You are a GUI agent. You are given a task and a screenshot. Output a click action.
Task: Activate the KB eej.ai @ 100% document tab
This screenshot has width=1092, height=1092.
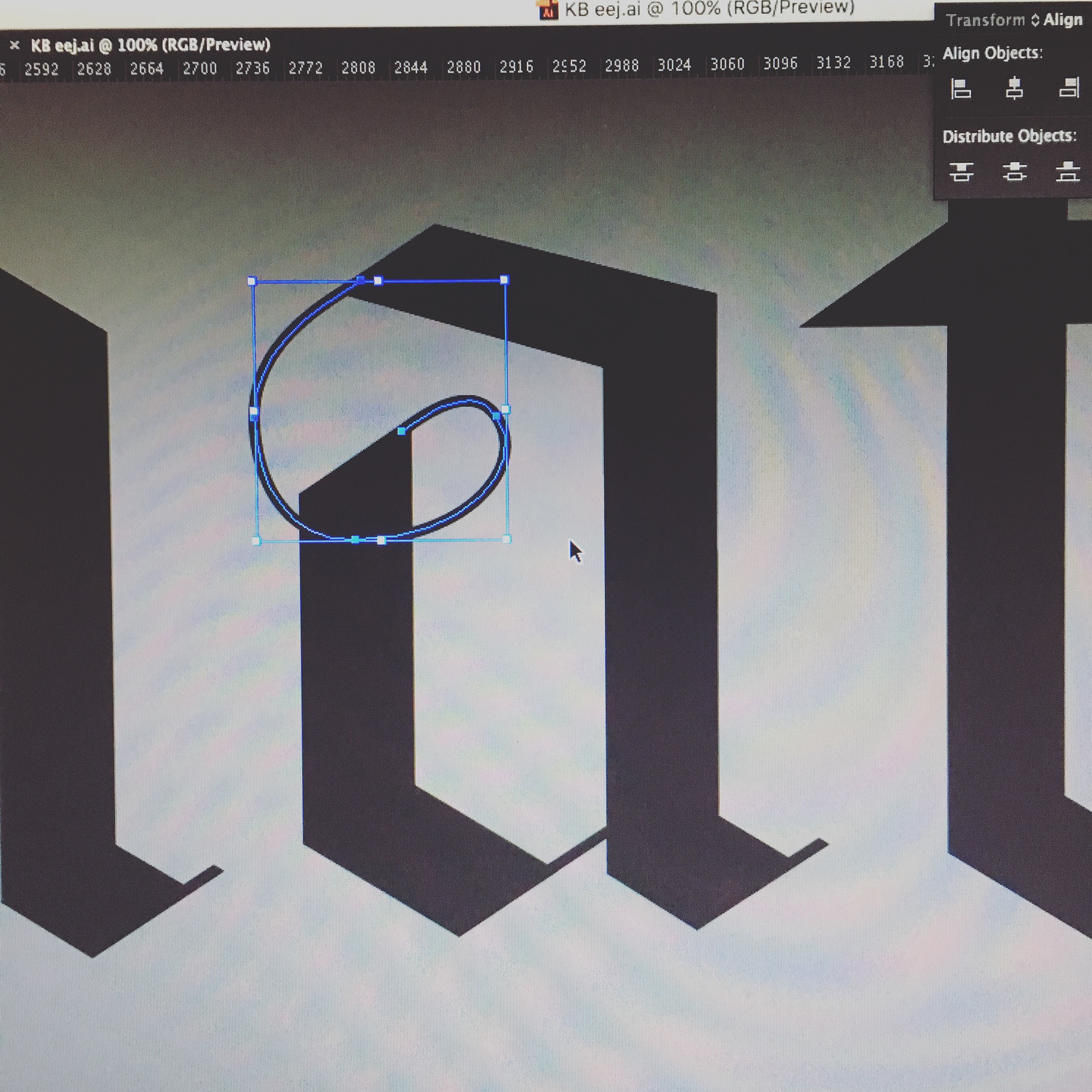150,45
